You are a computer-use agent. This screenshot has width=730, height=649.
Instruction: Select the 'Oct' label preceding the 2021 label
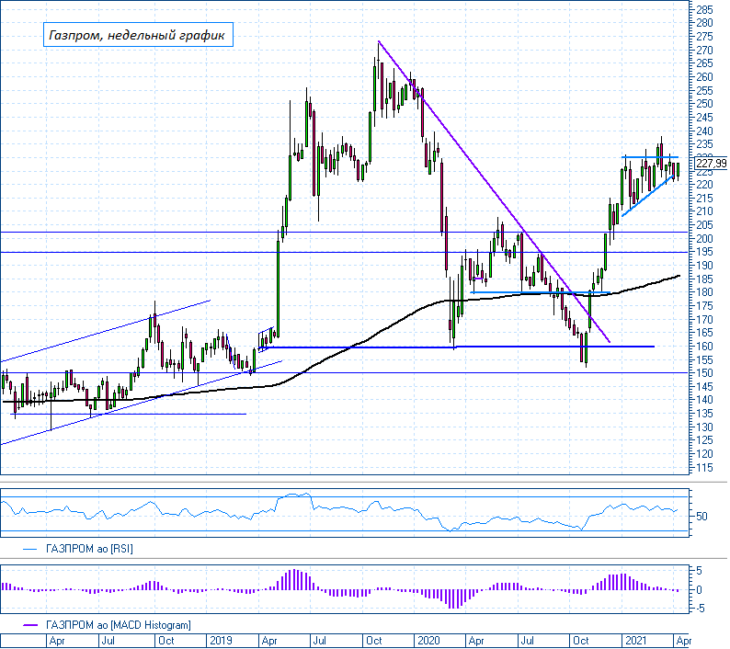point(581,641)
